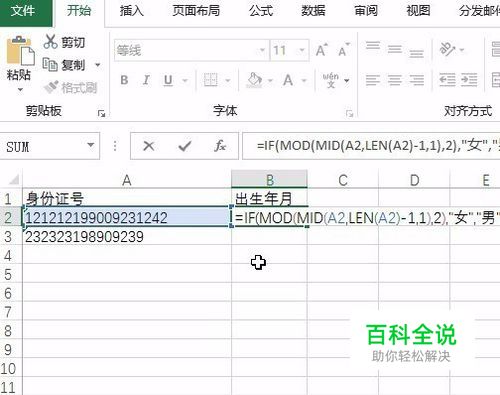Screen dimensions: 500x395
Task: Select cell A3 with 232323198909239
Action: [x=127, y=237]
